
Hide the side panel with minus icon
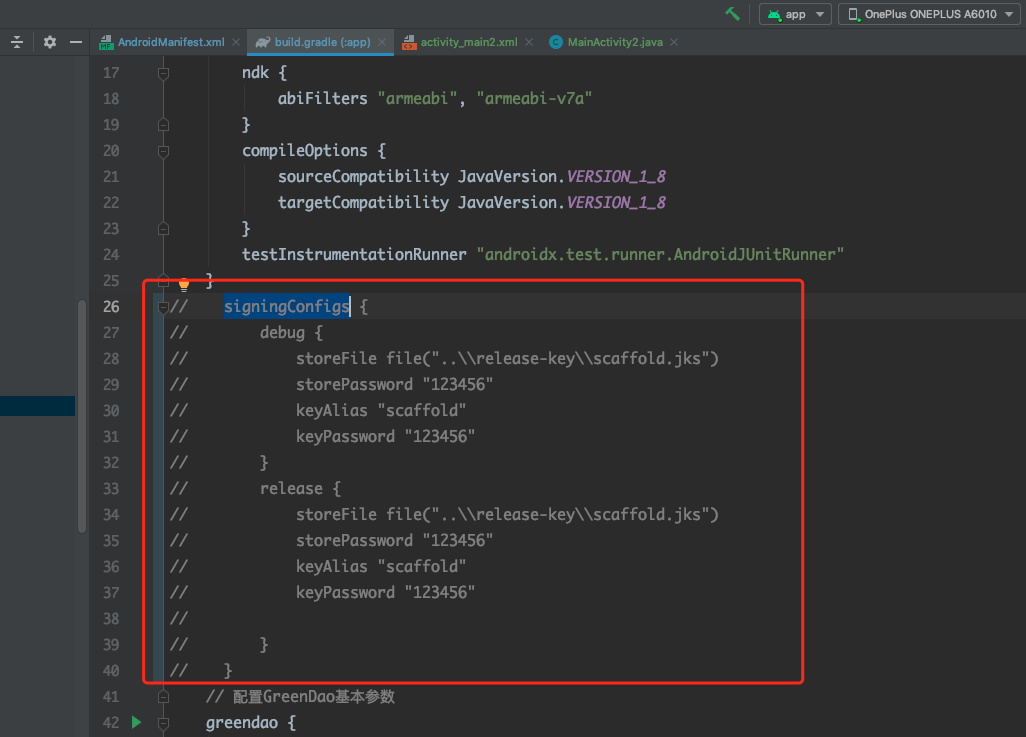coord(76,42)
